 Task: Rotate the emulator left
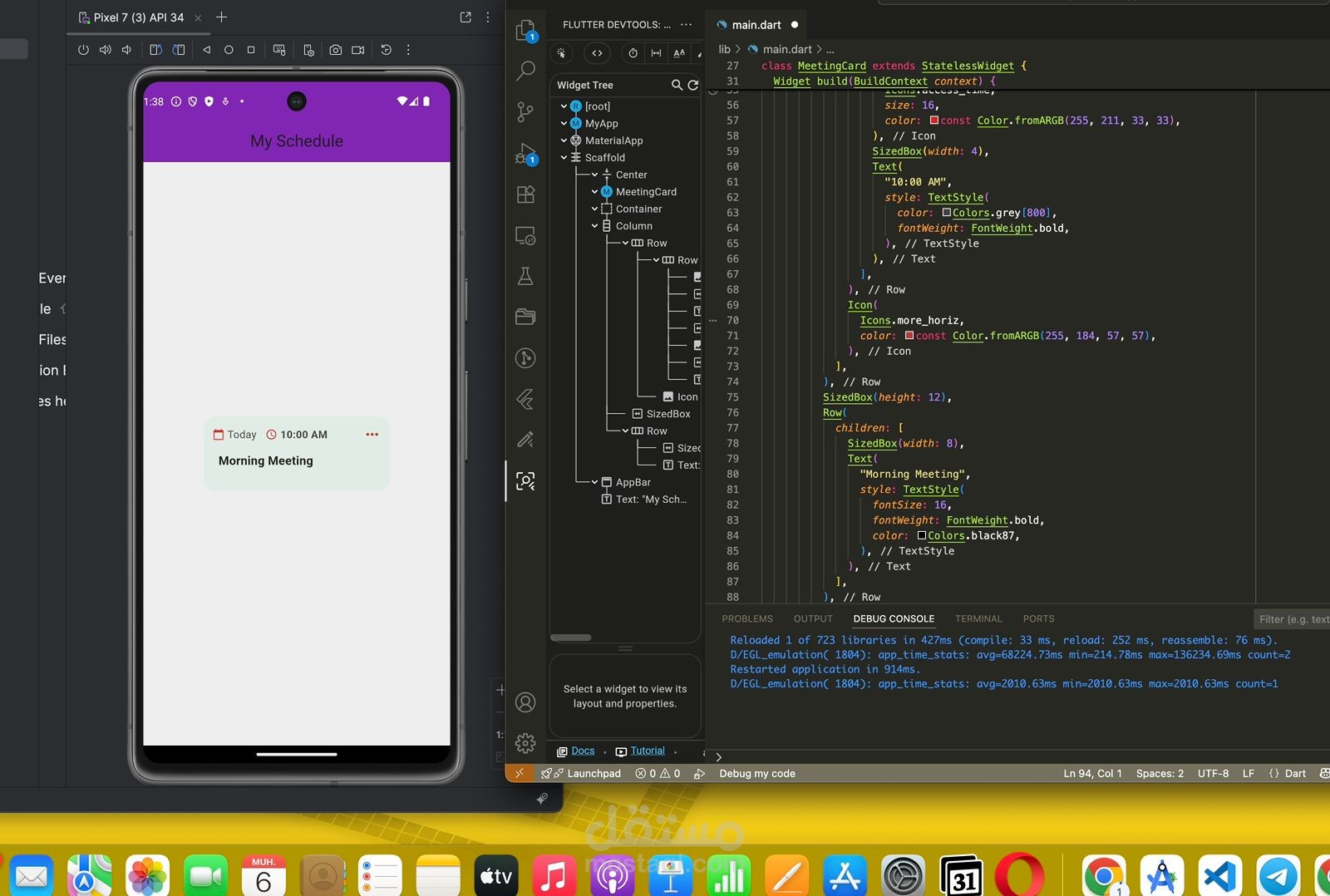[x=155, y=50]
